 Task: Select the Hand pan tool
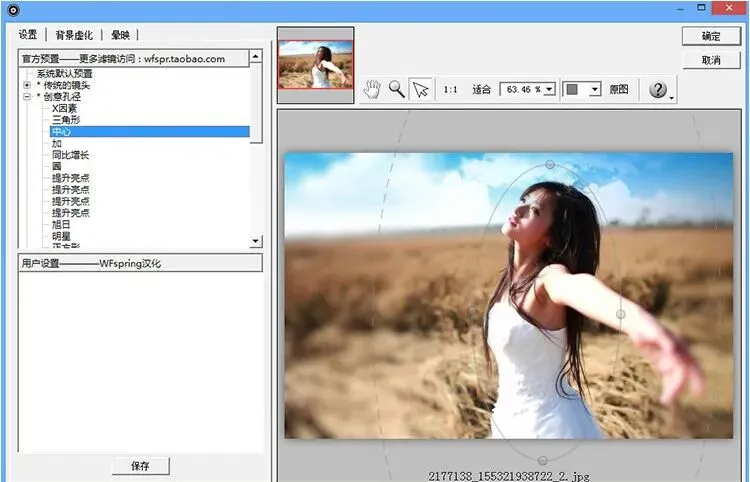(372, 89)
